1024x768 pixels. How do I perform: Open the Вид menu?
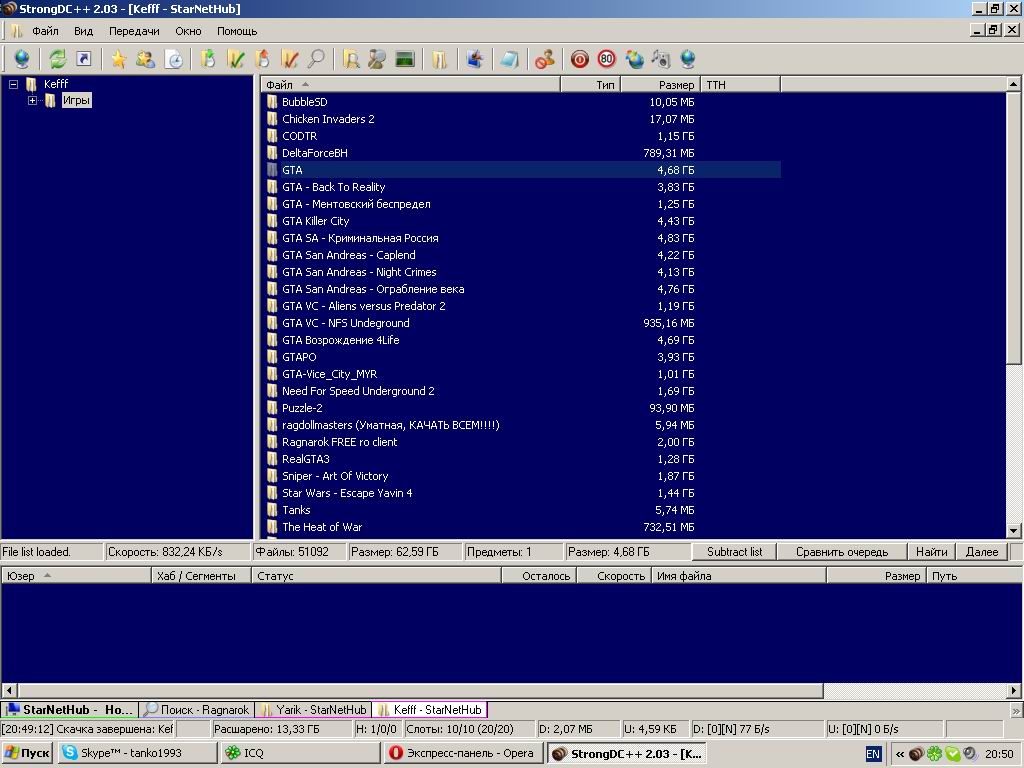point(84,31)
